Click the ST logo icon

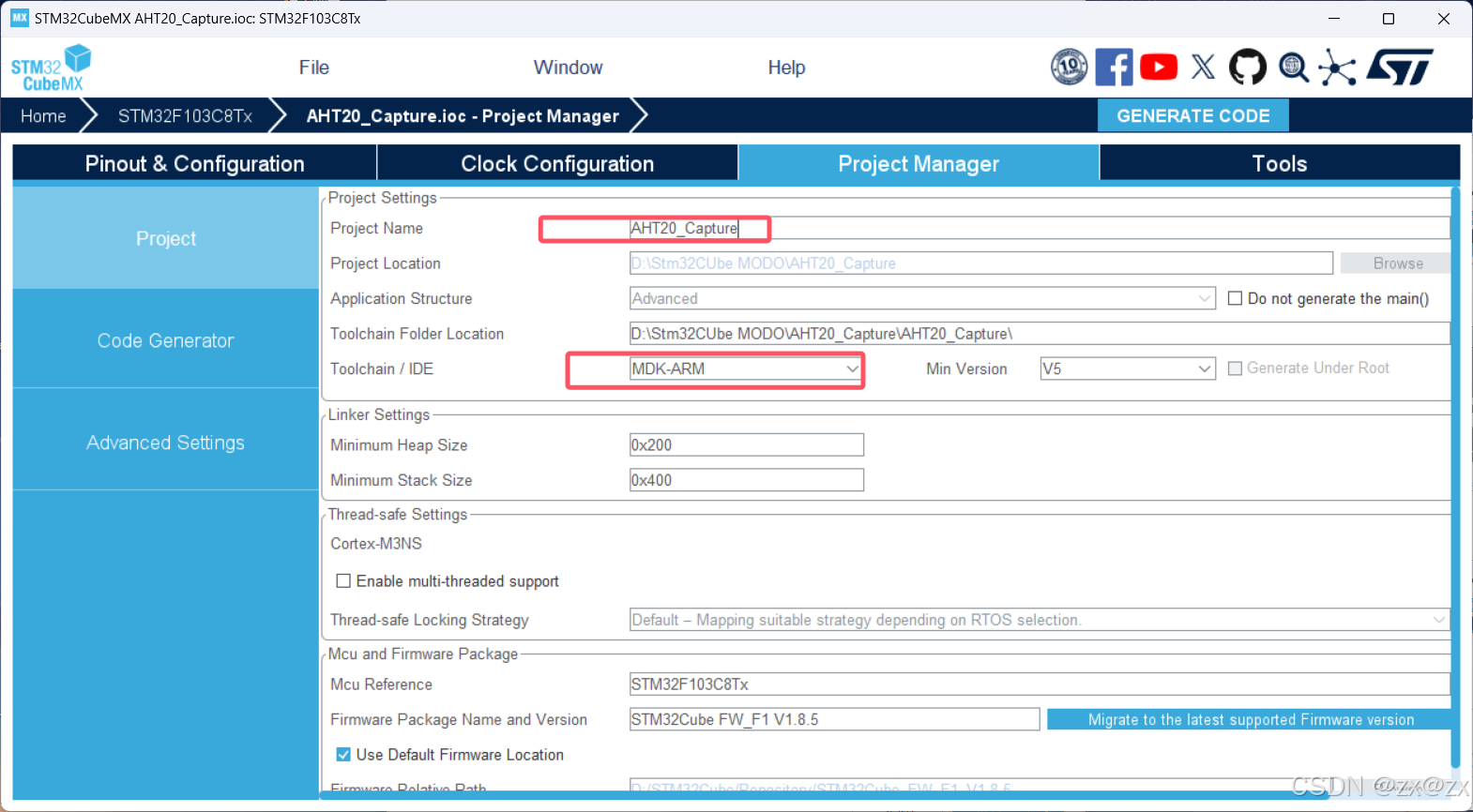tap(1401, 67)
